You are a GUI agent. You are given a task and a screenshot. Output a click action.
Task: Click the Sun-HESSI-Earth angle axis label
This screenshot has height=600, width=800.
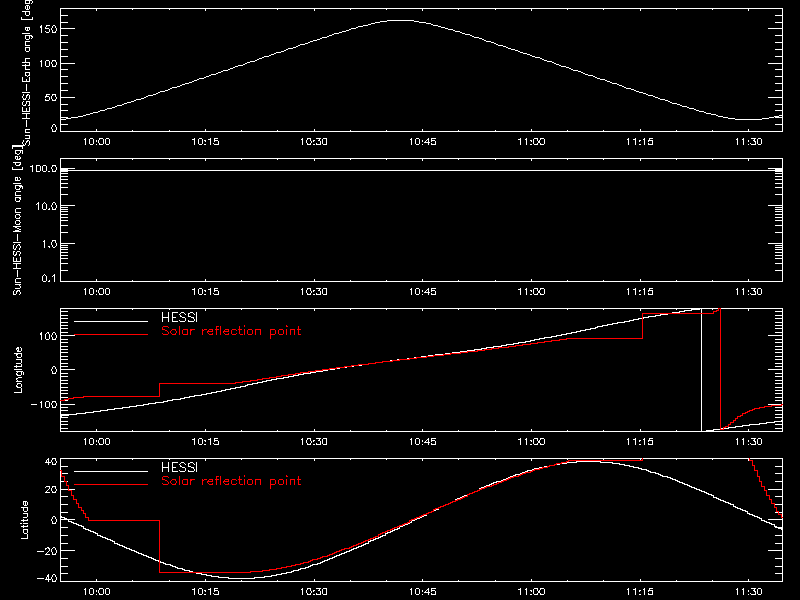[27, 72]
